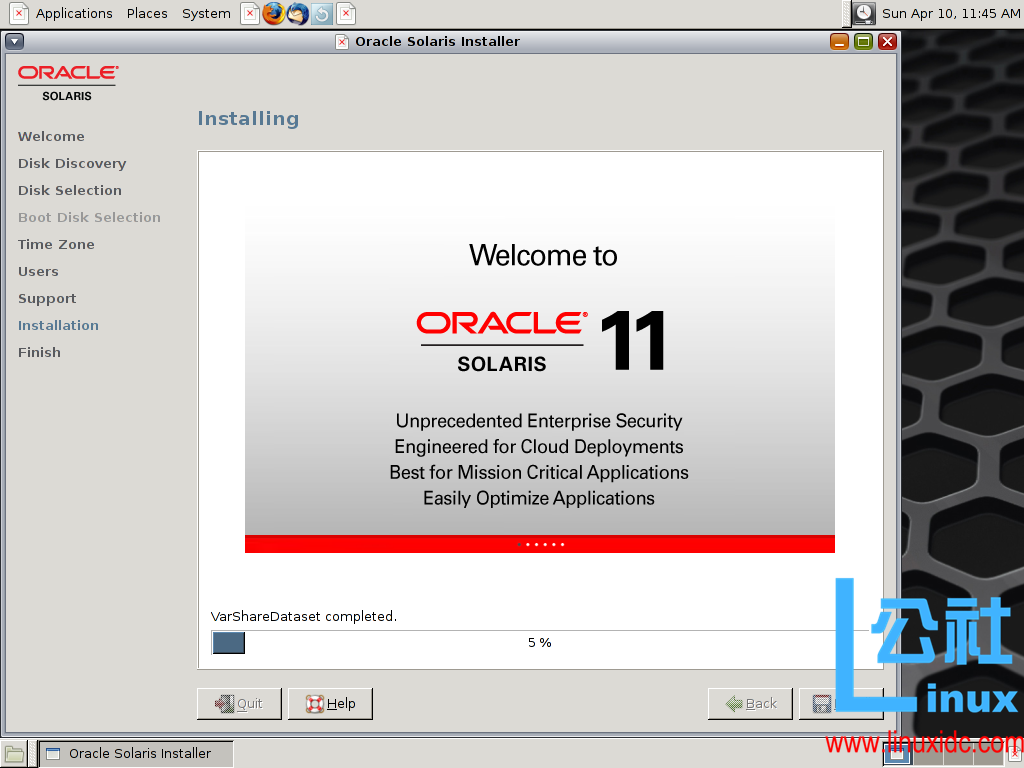Open the Applications menu

click(74, 13)
